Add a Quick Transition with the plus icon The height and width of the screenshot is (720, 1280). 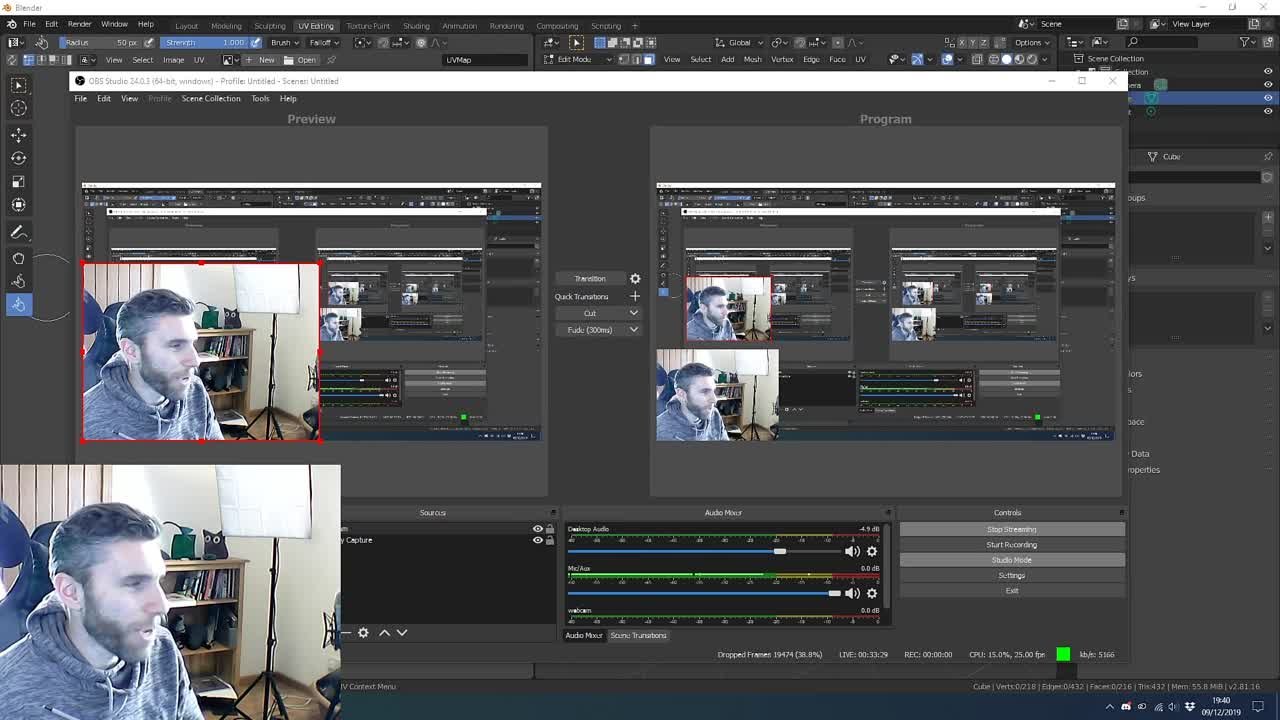point(635,296)
